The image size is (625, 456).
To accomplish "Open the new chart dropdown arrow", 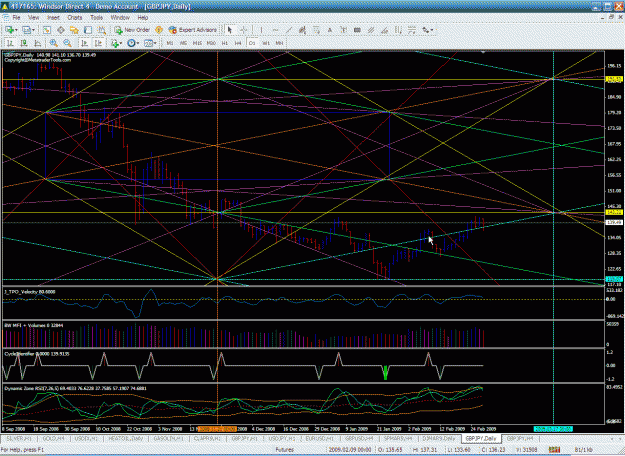I will click(x=17, y=30).
